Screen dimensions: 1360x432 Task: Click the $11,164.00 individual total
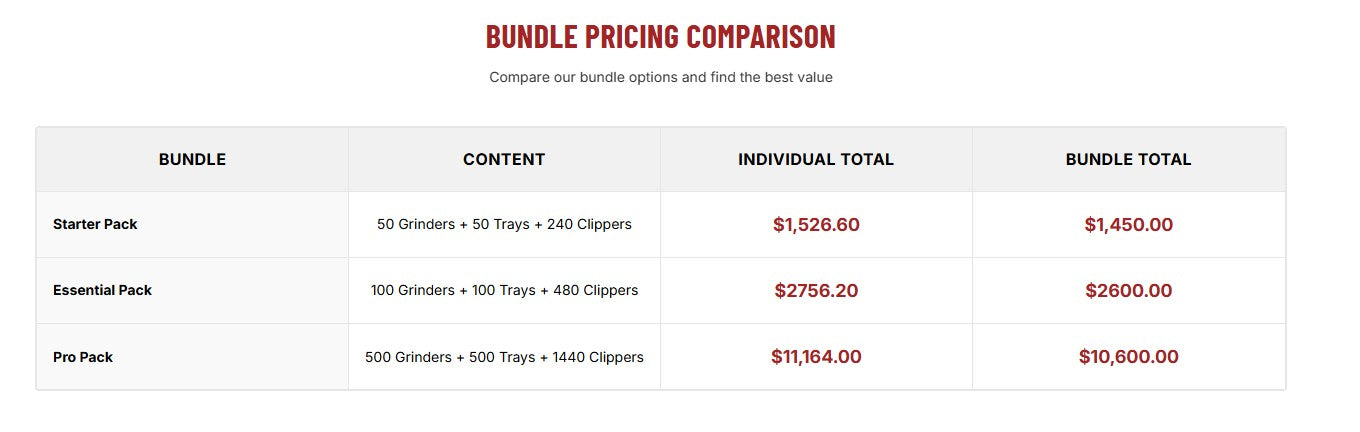(816, 357)
